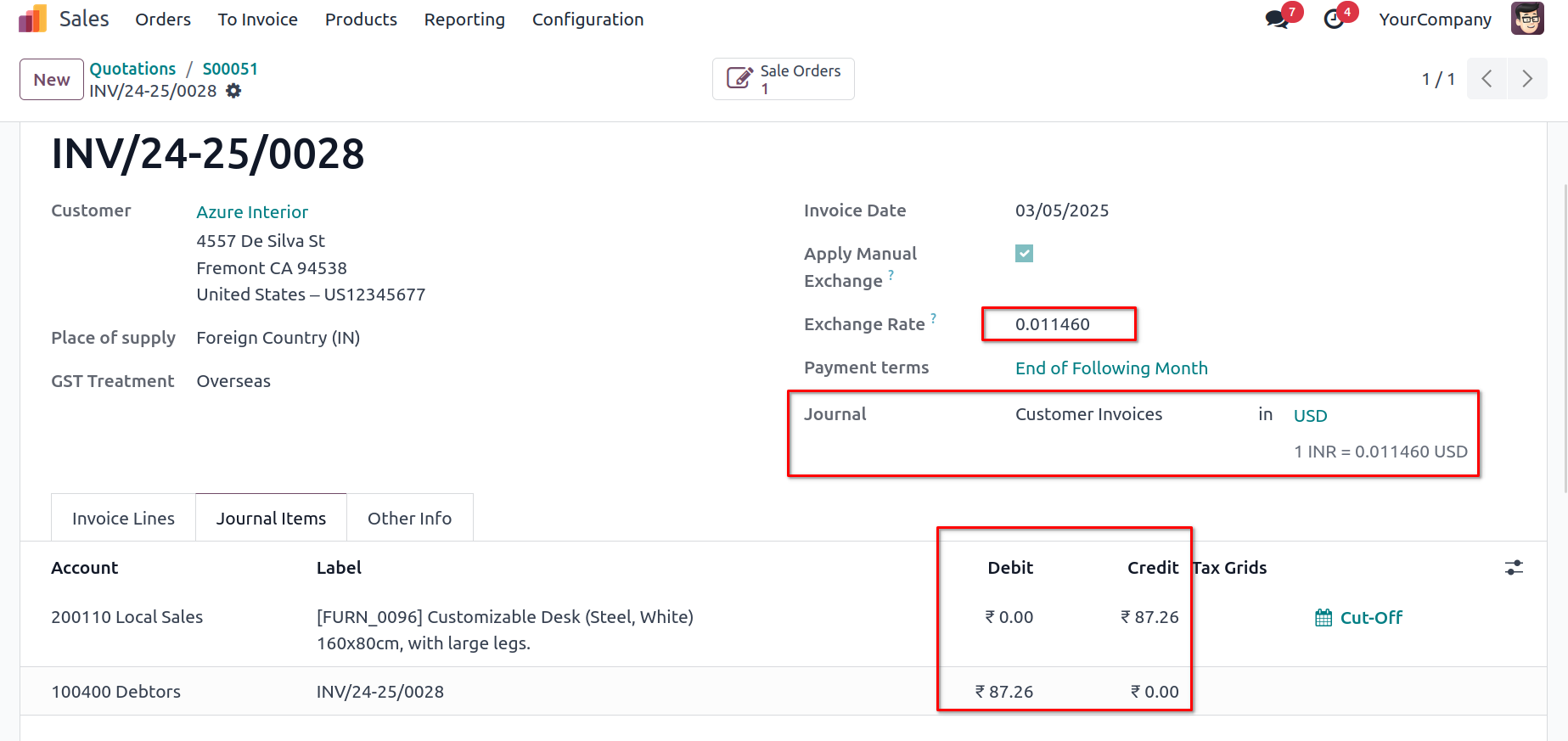Open the Azure Interior customer link
Image resolution: width=1568 pixels, height=741 pixels.
(x=252, y=212)
